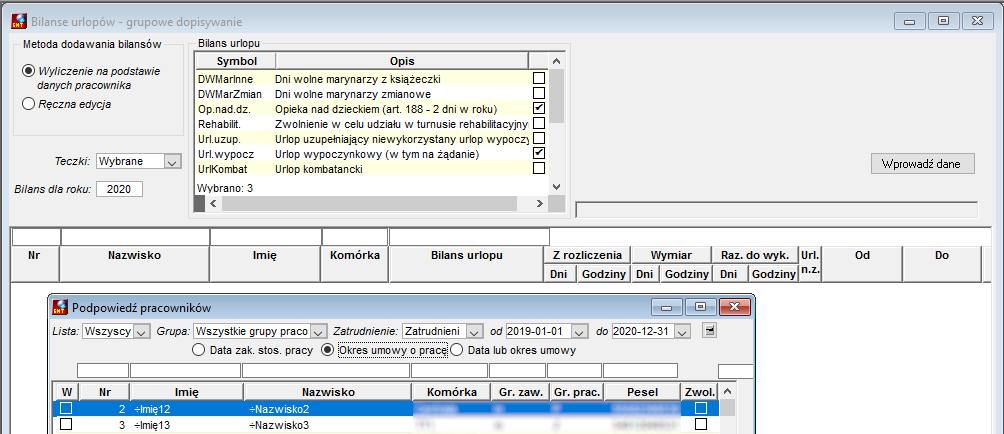This screenshot has width=1004, height=434.
Task: Click the Wprowadź dane button
Action: pos(923,163)
